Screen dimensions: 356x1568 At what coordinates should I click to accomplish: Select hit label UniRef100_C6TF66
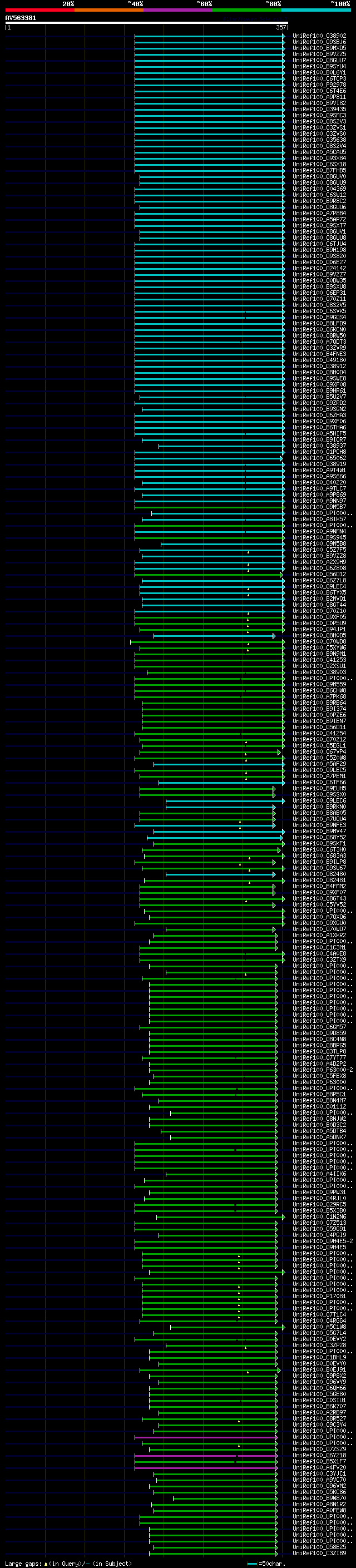coord(319,782)
